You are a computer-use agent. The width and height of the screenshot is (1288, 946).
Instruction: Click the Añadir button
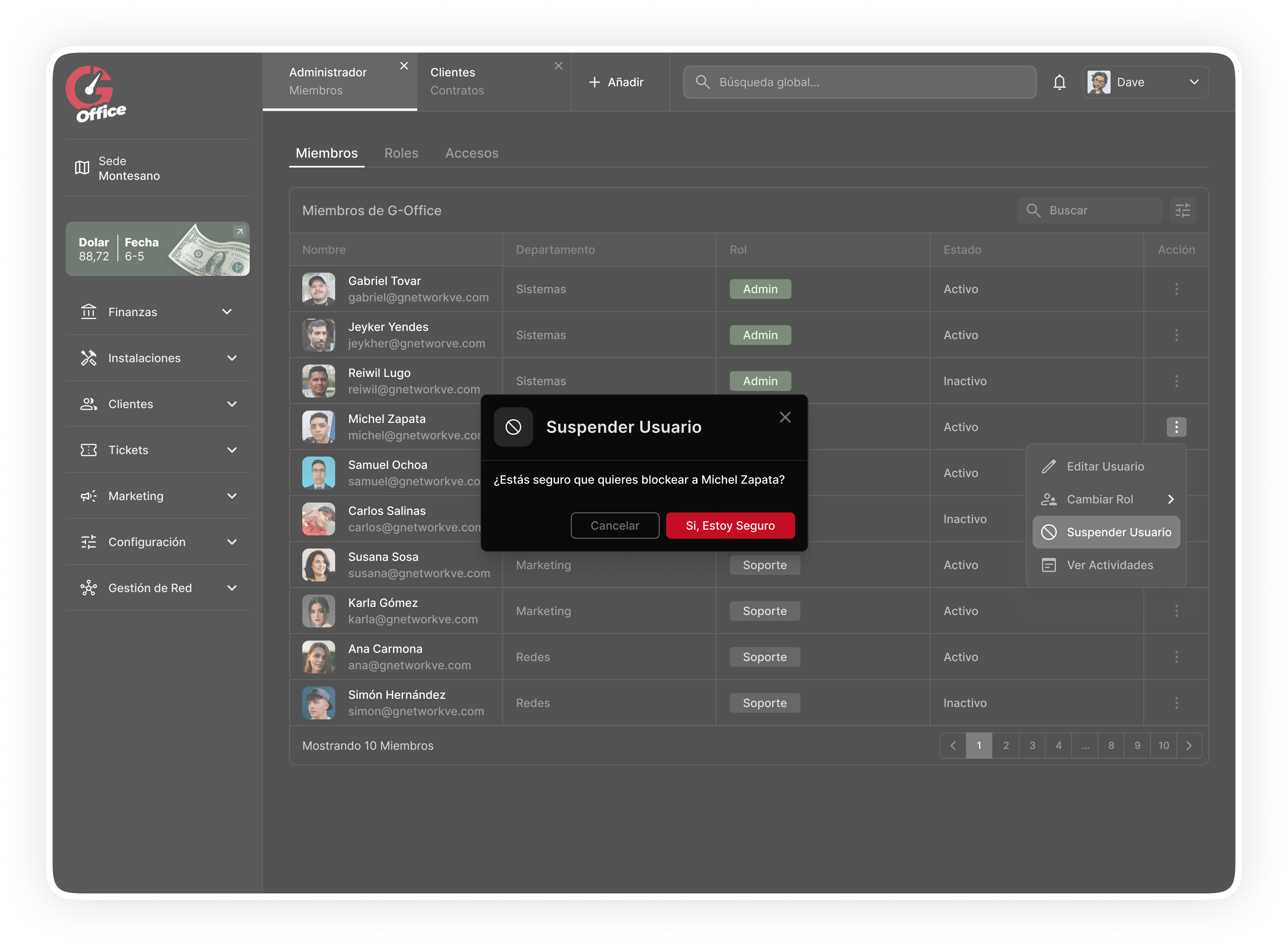coord(616,82)
